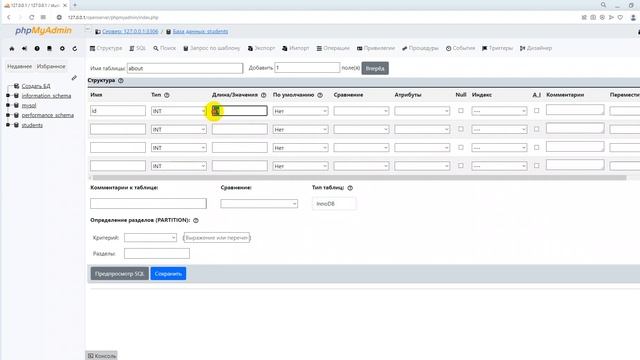Close the phpMyAdmin browser tab
The width and height of the screenshot is (640, 360).
tap(65, 5)
